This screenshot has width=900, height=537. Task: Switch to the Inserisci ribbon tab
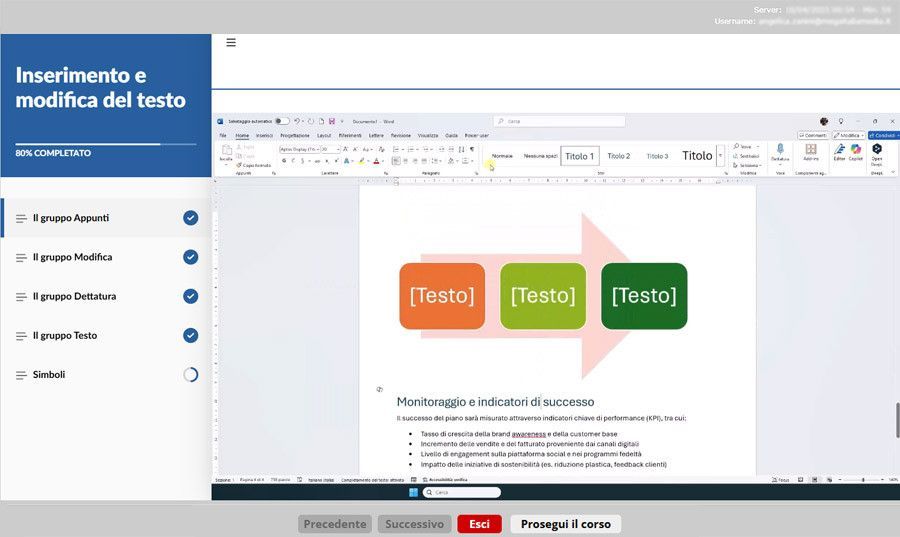coord(264,135)
